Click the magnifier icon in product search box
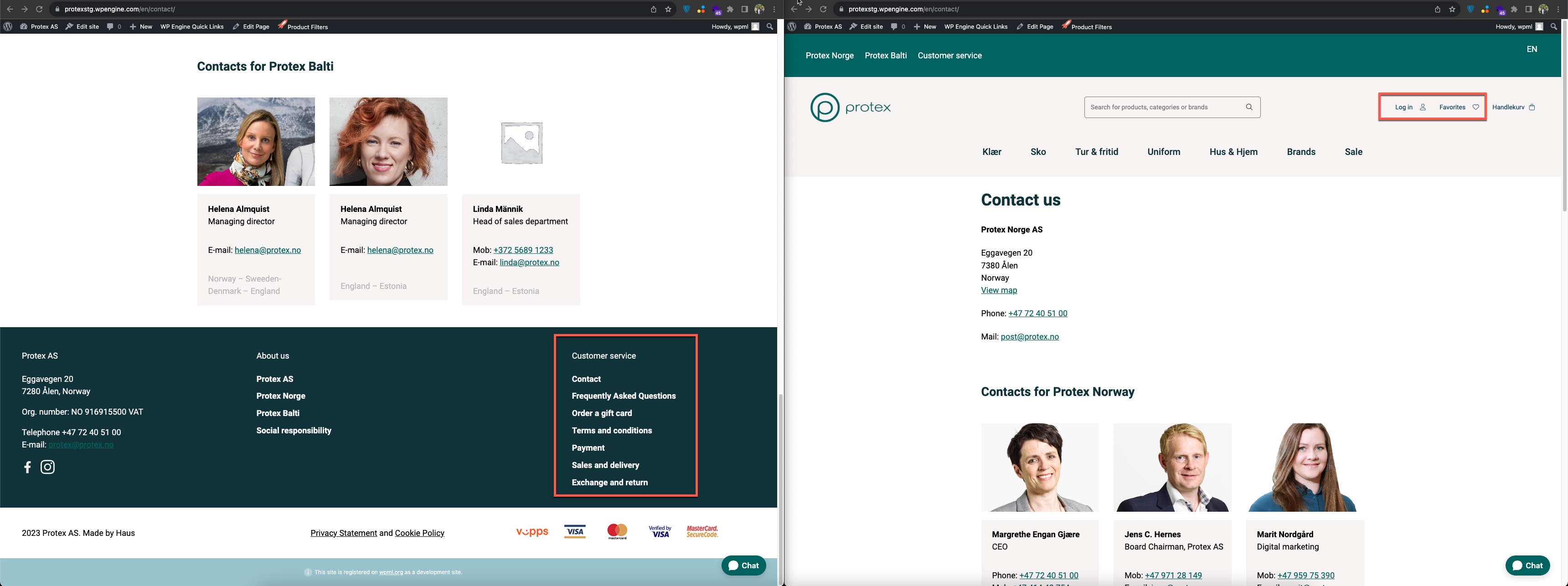 point(1249,107)
